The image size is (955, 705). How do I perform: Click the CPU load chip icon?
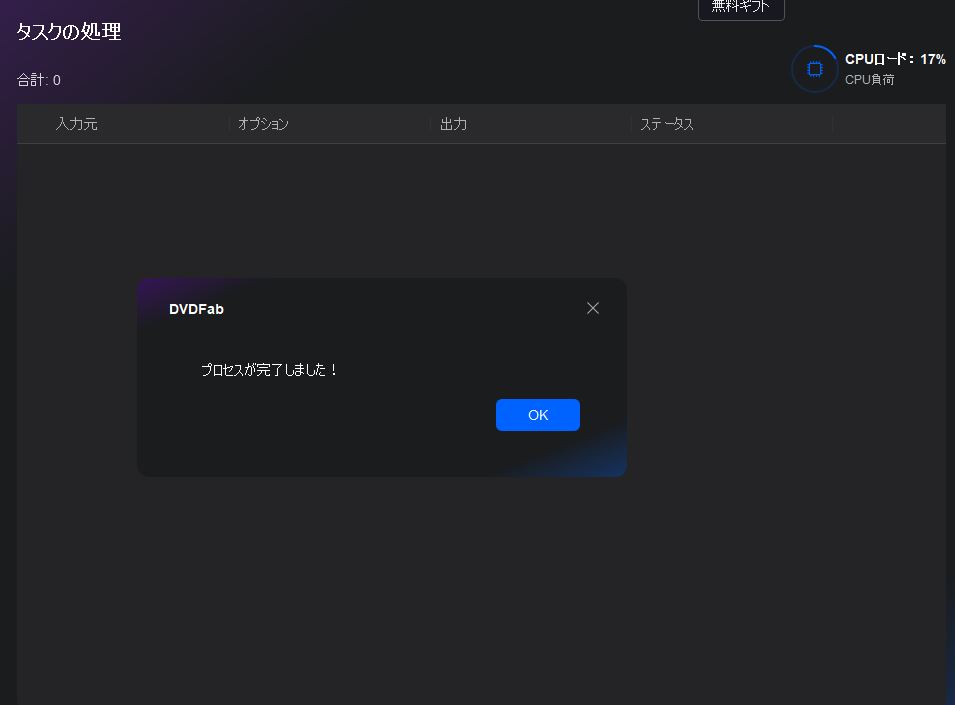pyautogui.click(x=814, y=69)
